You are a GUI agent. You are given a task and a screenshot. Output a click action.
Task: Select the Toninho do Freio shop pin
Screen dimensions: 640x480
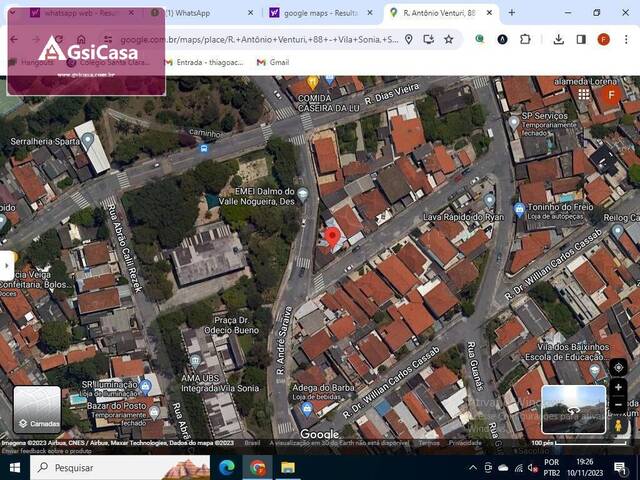519,210
